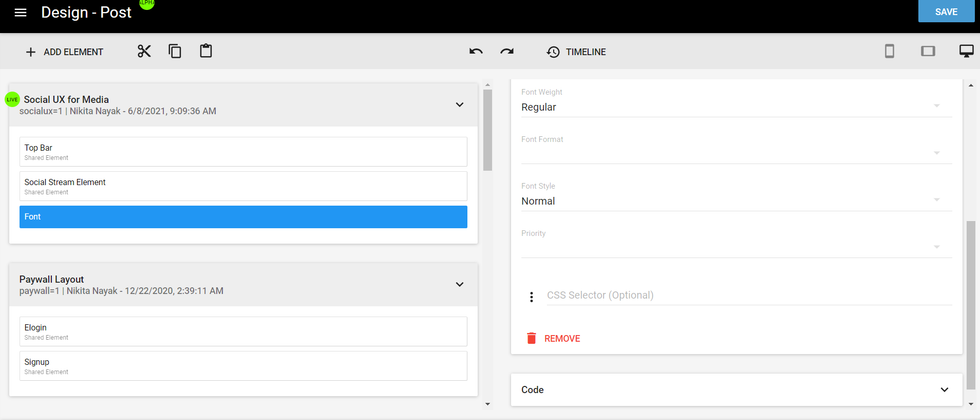The image size is (980, 420).
Task: Expand the Code section
Action: (x=944, y=389)
